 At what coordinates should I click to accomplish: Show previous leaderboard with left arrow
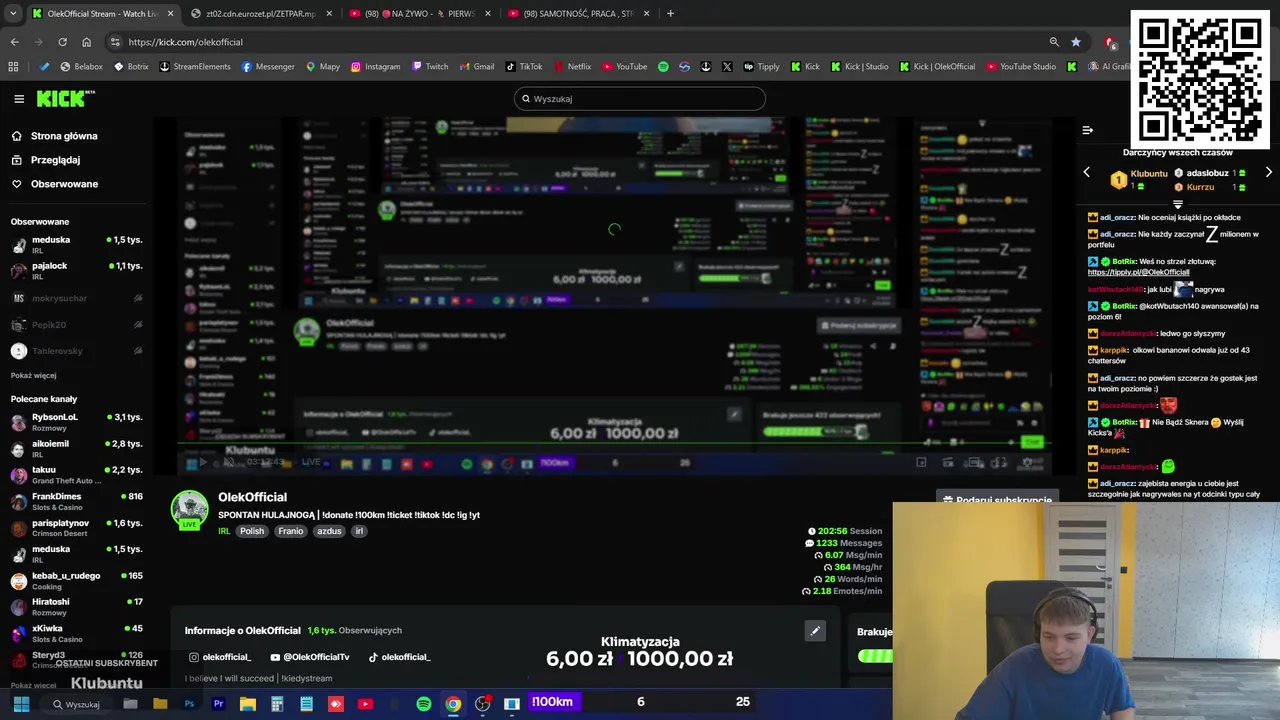pyautogui.click(x=1087, y=173)
